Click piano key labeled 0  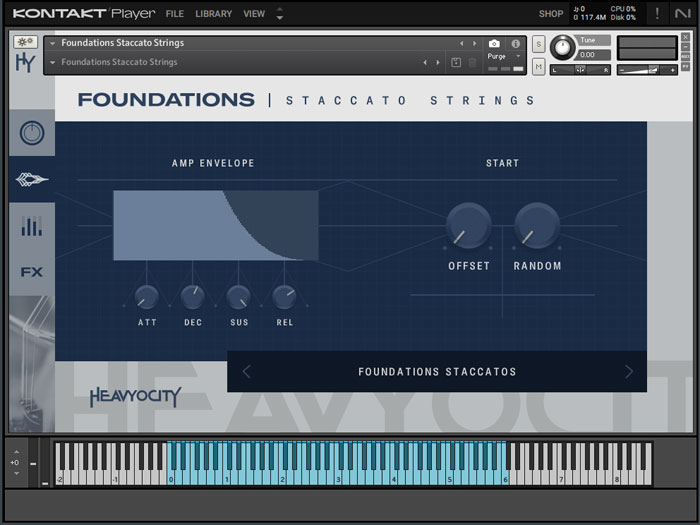point(171,479)
